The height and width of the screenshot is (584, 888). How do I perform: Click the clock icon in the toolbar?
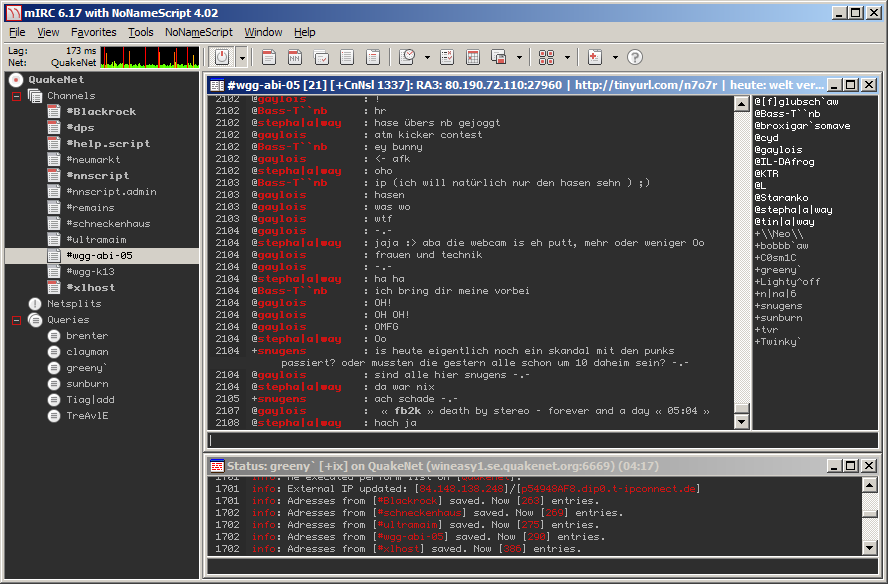pos(407,57)
